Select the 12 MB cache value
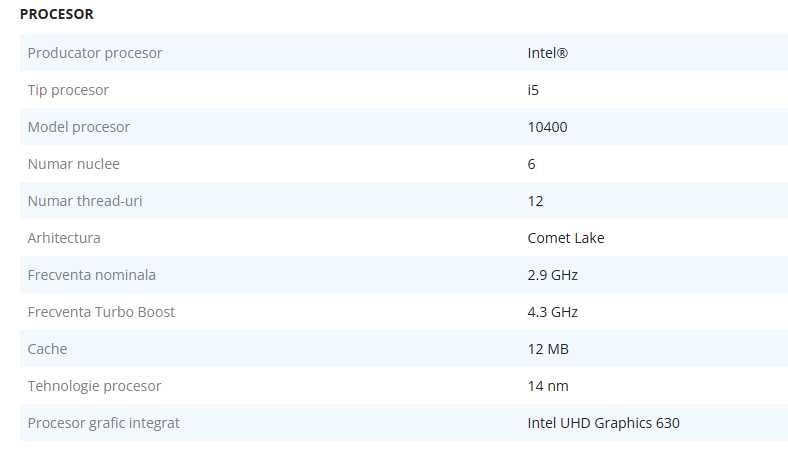 (x=548, y=349)
